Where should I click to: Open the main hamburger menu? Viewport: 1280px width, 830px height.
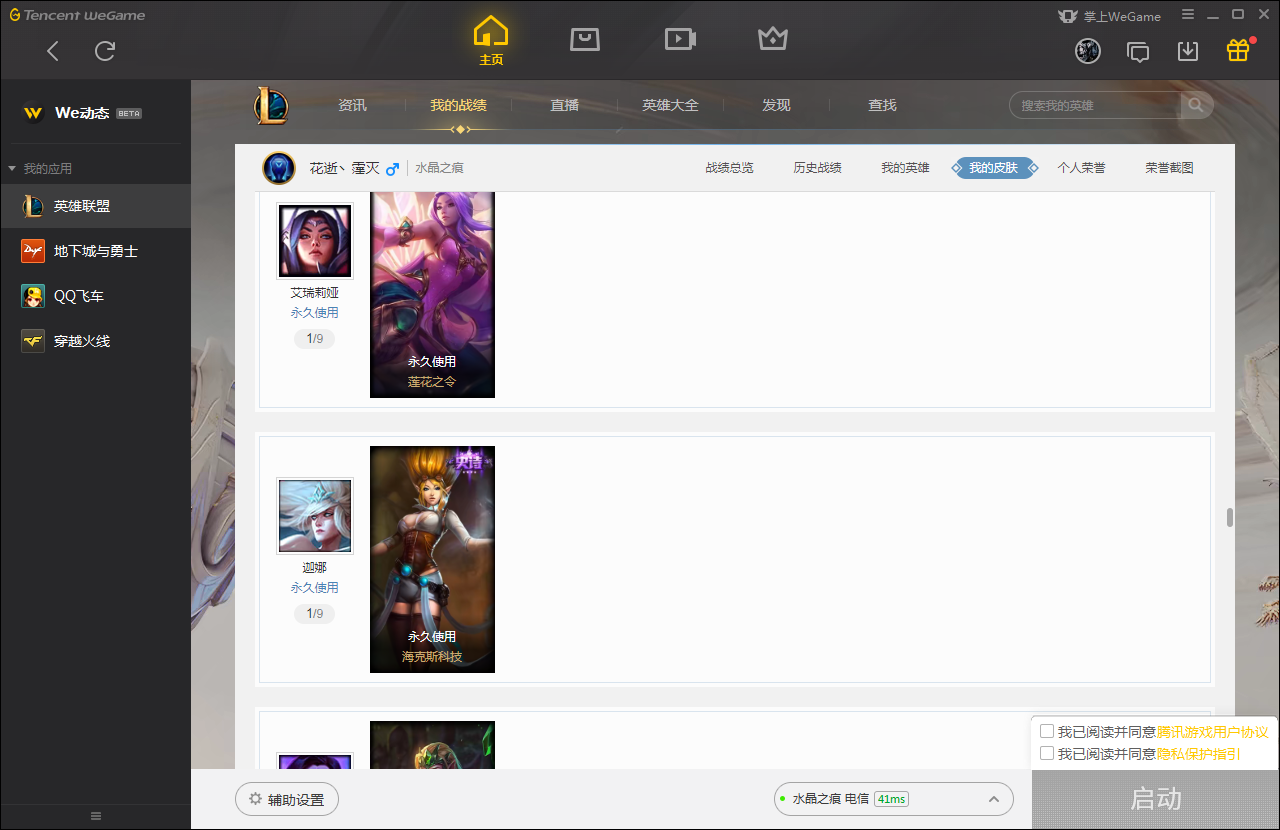pyautogui.click(x=1188, y=15)
